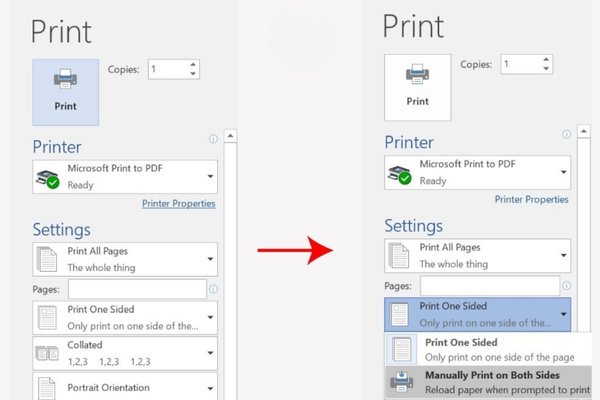The image size is (600, 400).
Task: Click the printer info icon in right panel
Action: coord(566,135)
